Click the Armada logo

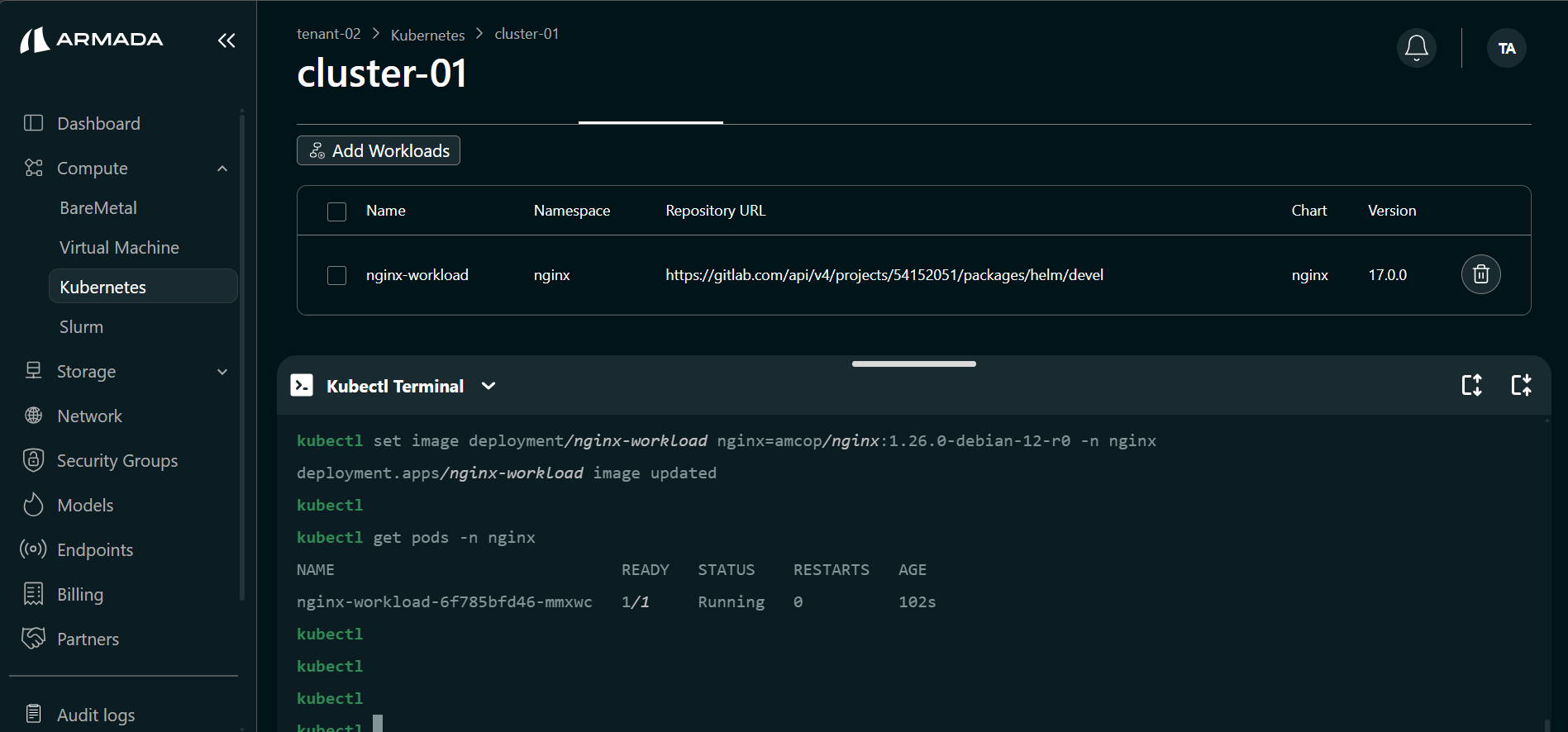[x=92, y=39]
